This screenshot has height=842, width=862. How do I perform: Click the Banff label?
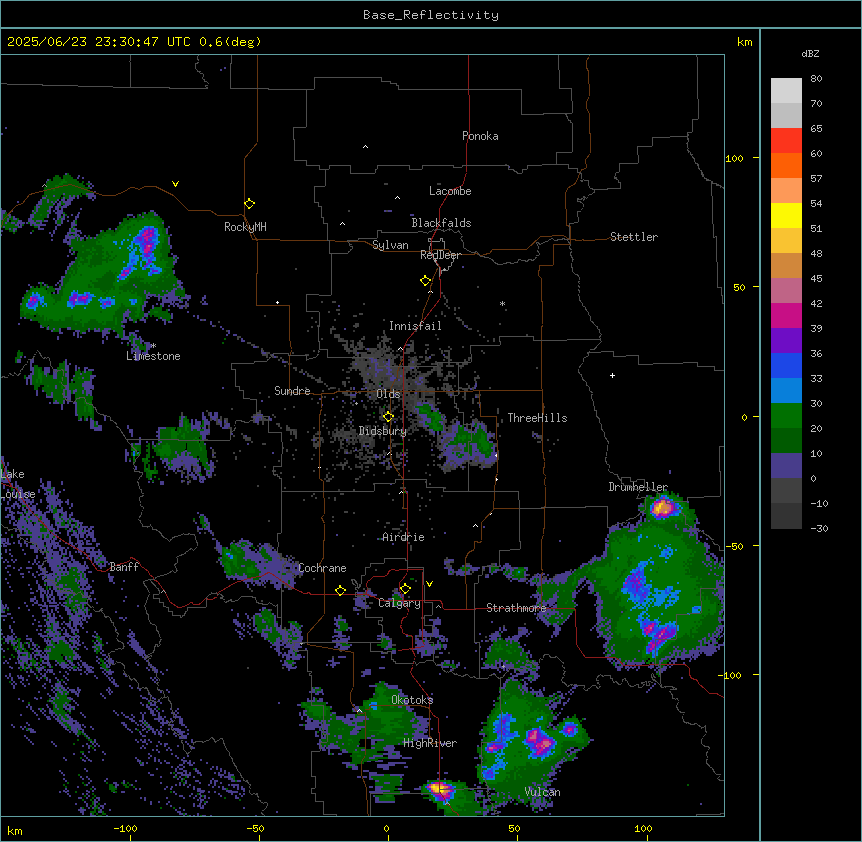[x=124, y=567]
